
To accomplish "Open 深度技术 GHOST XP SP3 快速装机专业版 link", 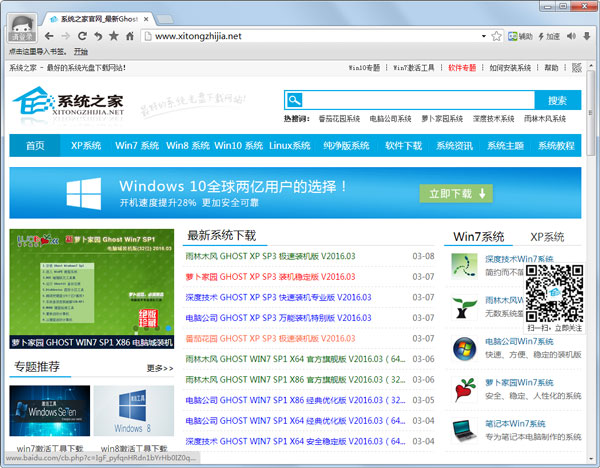I will point(278,297).
